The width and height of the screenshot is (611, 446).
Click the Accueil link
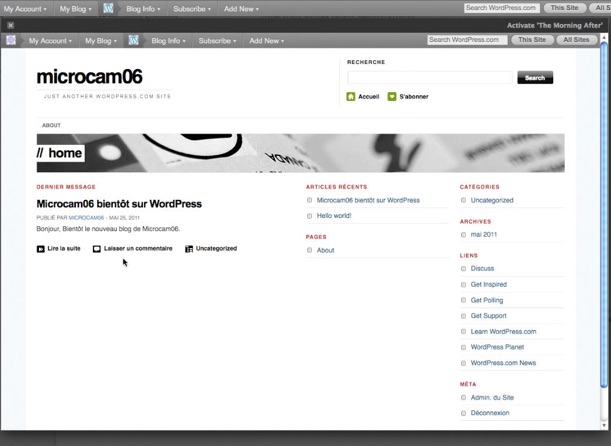[x=369, y=97]
